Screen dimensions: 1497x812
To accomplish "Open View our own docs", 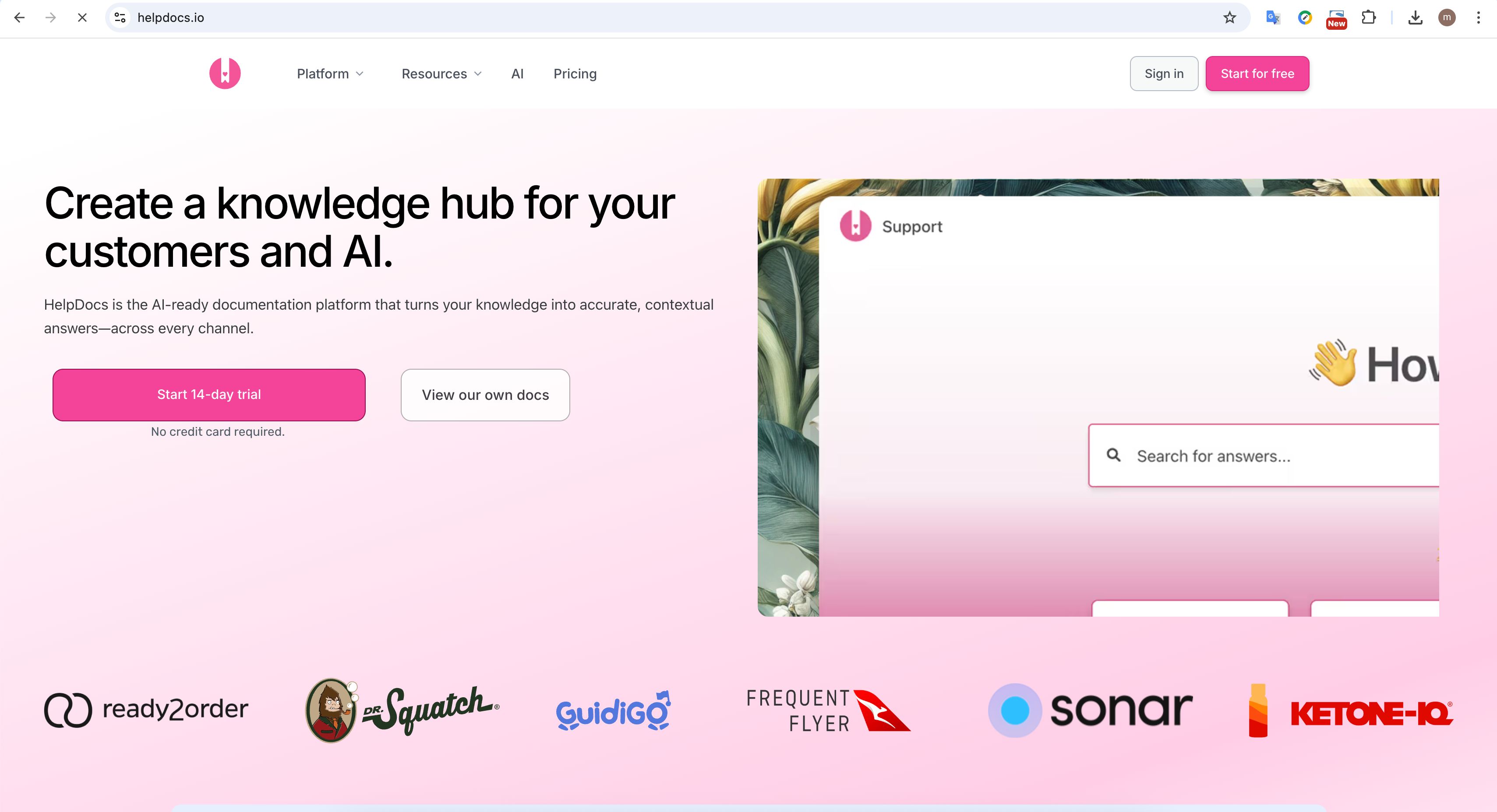I will [x=485, y=395].
